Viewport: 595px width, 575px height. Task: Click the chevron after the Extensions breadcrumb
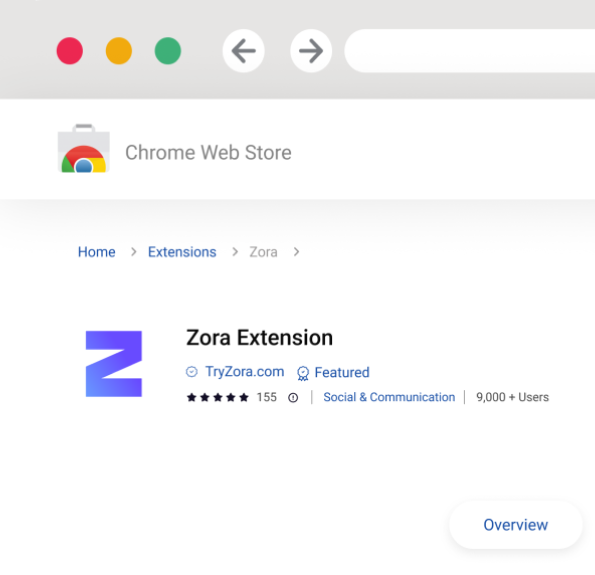(235, 252)
